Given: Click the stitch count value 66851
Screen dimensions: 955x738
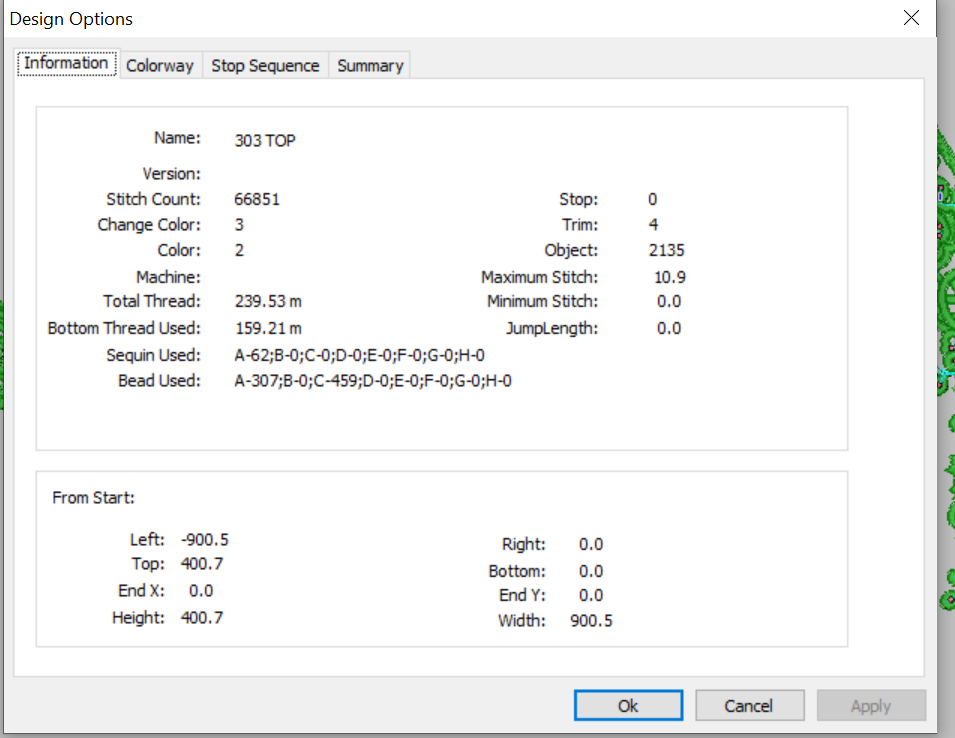Looking at the screenshot, I should pyautogui.click(x=257, y=199).
